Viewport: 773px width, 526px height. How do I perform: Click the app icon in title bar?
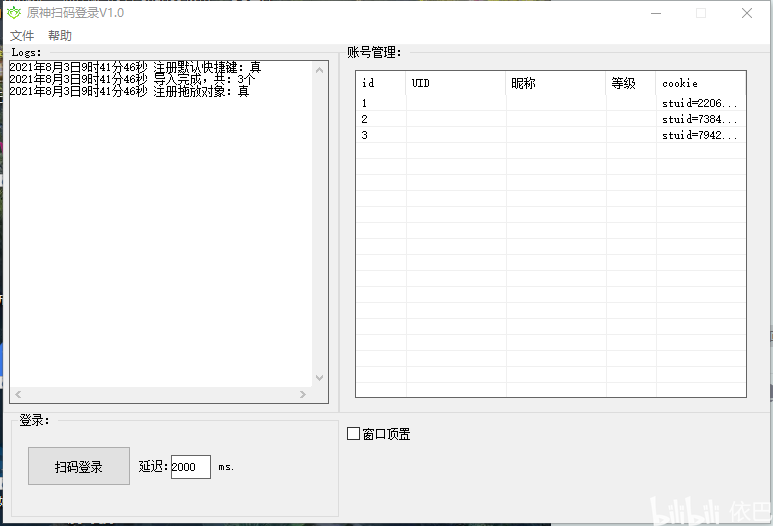[14, 13]
